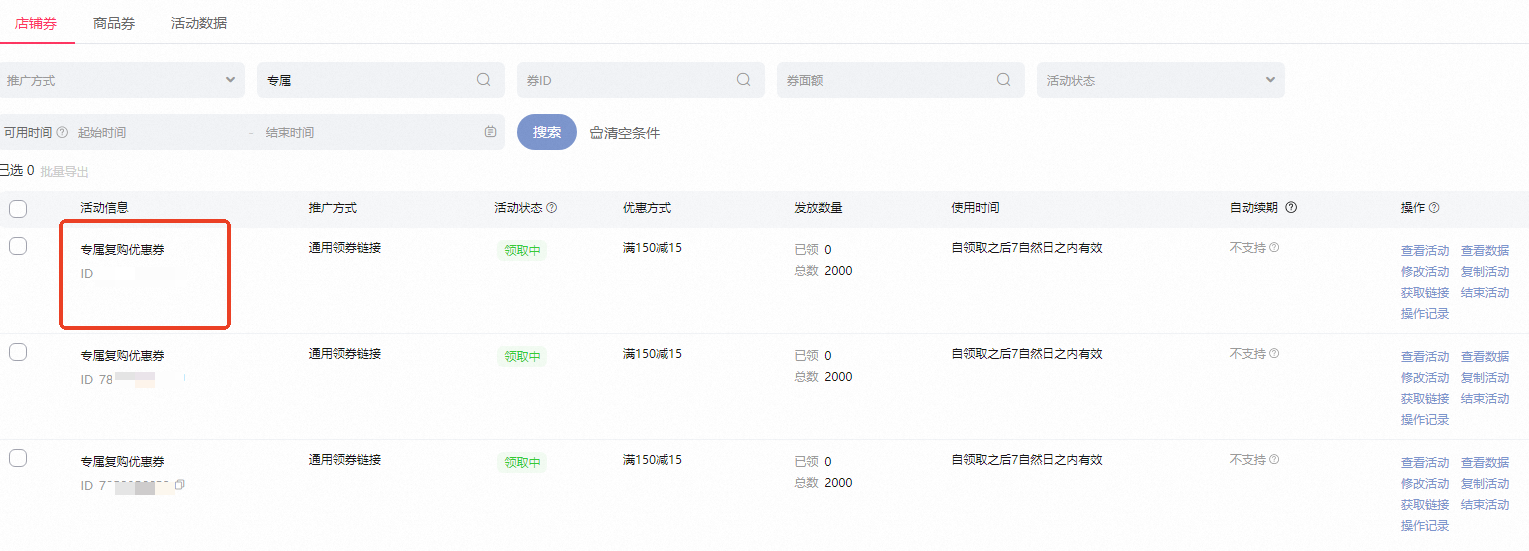This screenshot has height=551, width=1529.
Task: Click the help icon beside 活动状态 column header
Action: point(551,208)
